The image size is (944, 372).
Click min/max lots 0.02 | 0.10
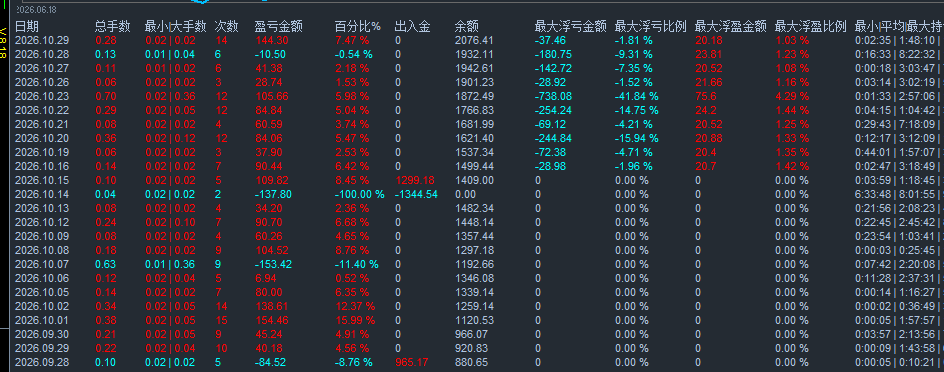[170, 222]
